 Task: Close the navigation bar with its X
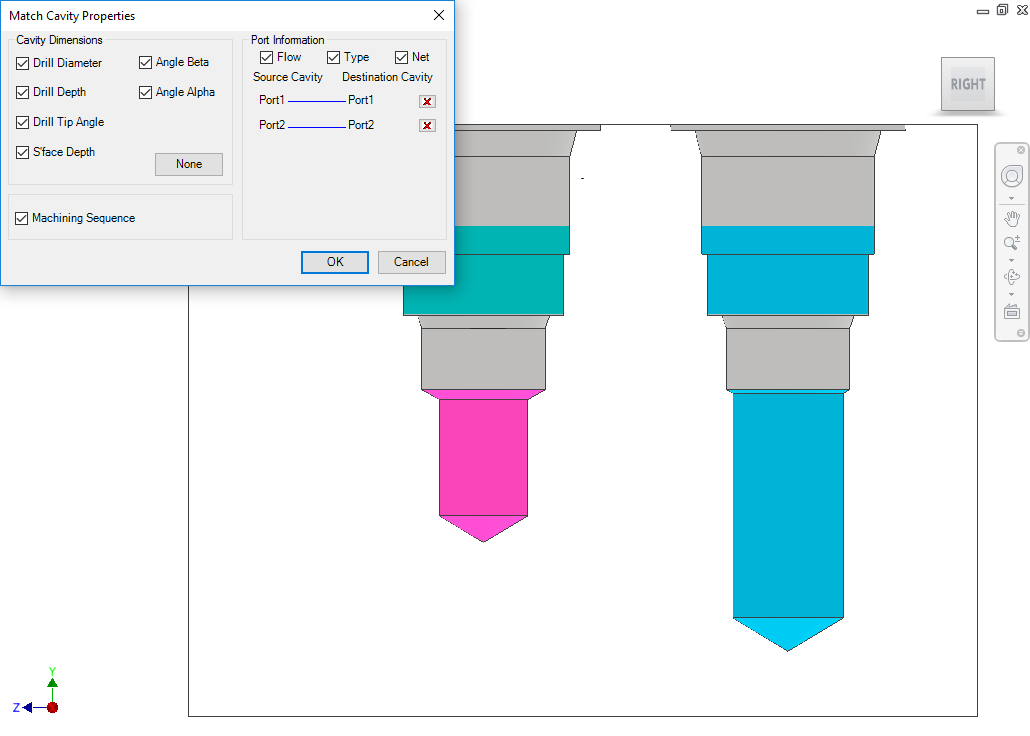(x=1021, y=150)
